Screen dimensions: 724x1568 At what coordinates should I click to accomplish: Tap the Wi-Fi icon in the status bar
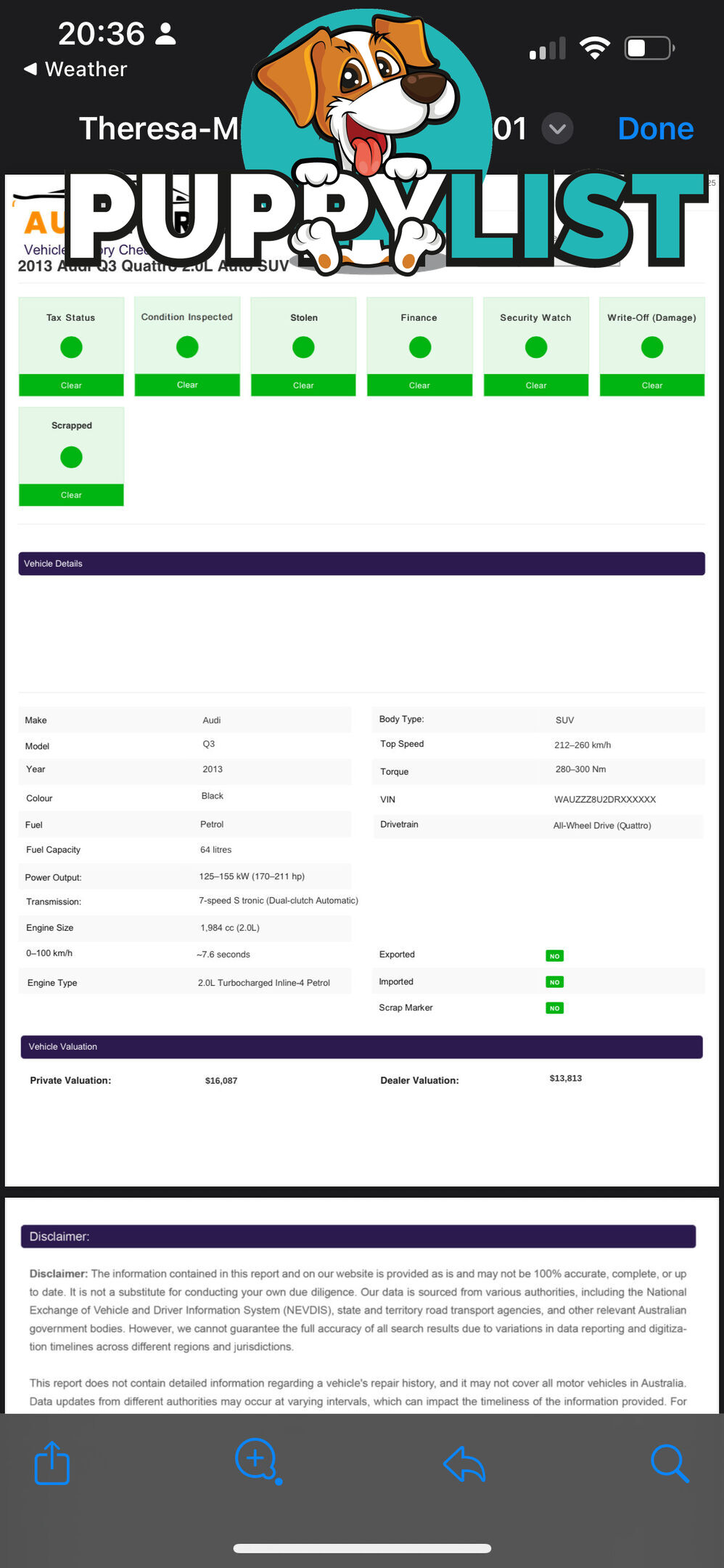coord(595,49)
